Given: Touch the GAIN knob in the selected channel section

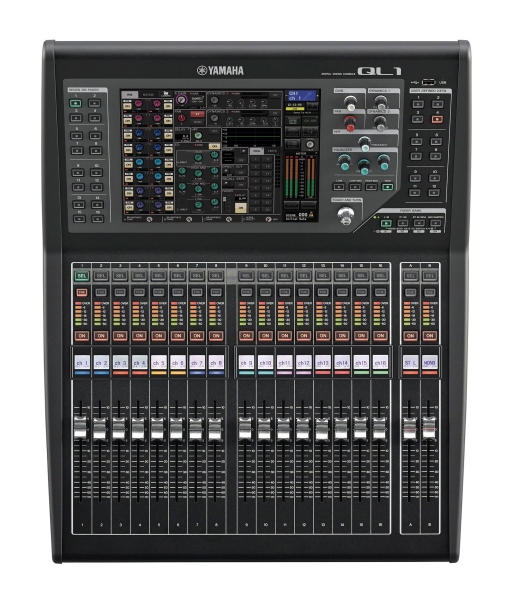Looking at the screenshot, I should (x=351, y=103).
